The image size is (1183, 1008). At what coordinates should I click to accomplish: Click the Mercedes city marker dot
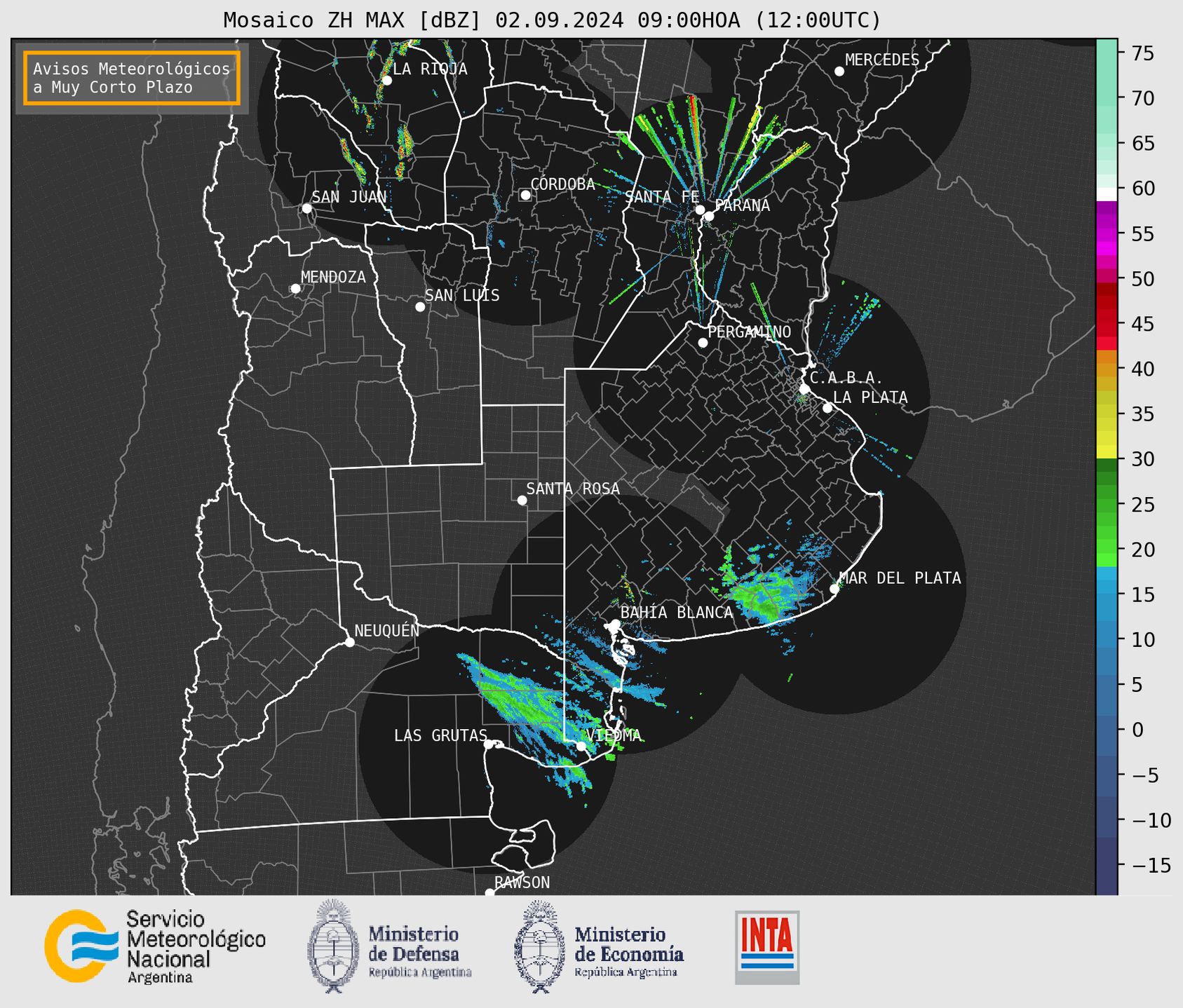coord(839,71)
